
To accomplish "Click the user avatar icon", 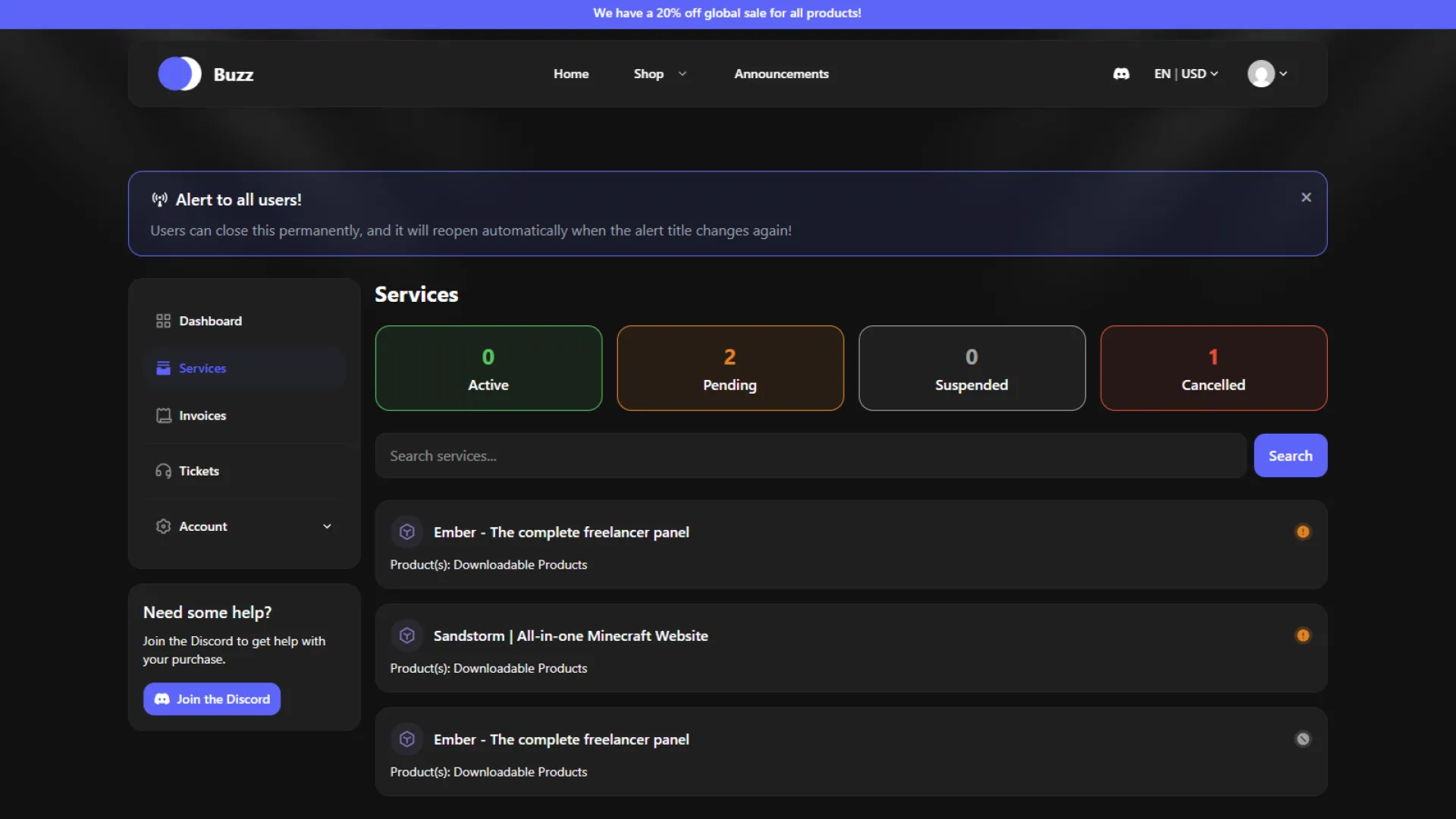I will pos(1260,74).
